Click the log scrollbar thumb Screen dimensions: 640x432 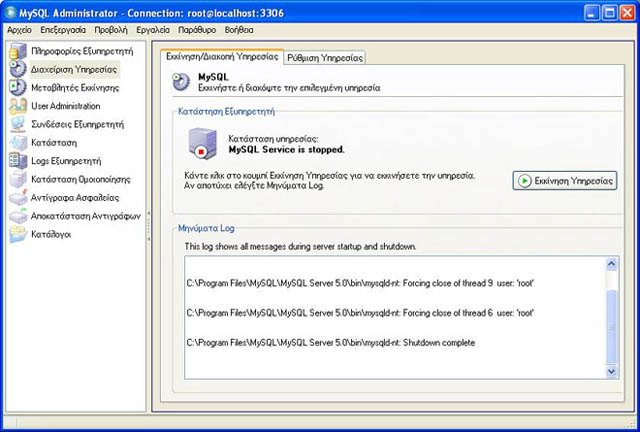[611, 327]
